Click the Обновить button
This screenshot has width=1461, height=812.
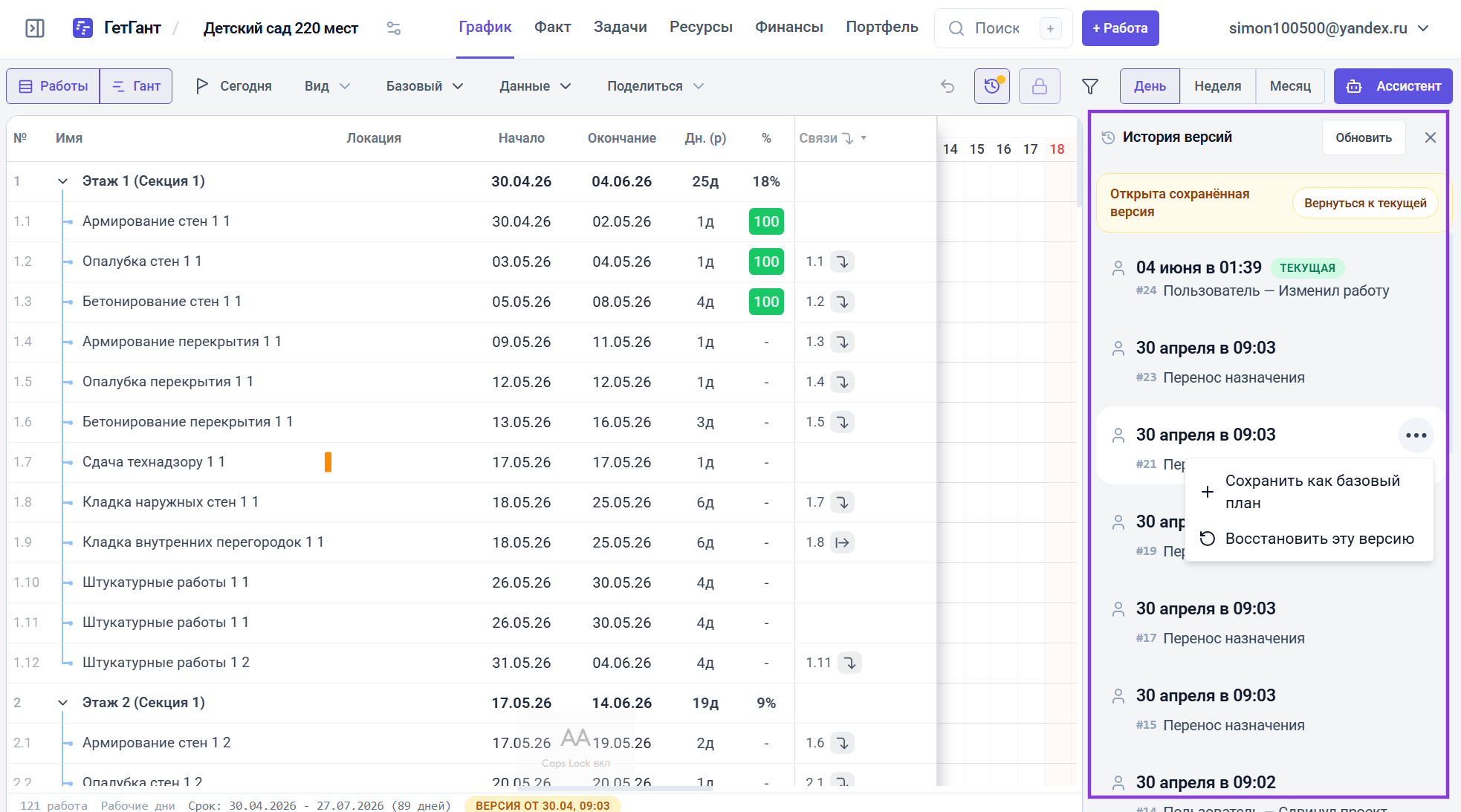point(1364,137)
